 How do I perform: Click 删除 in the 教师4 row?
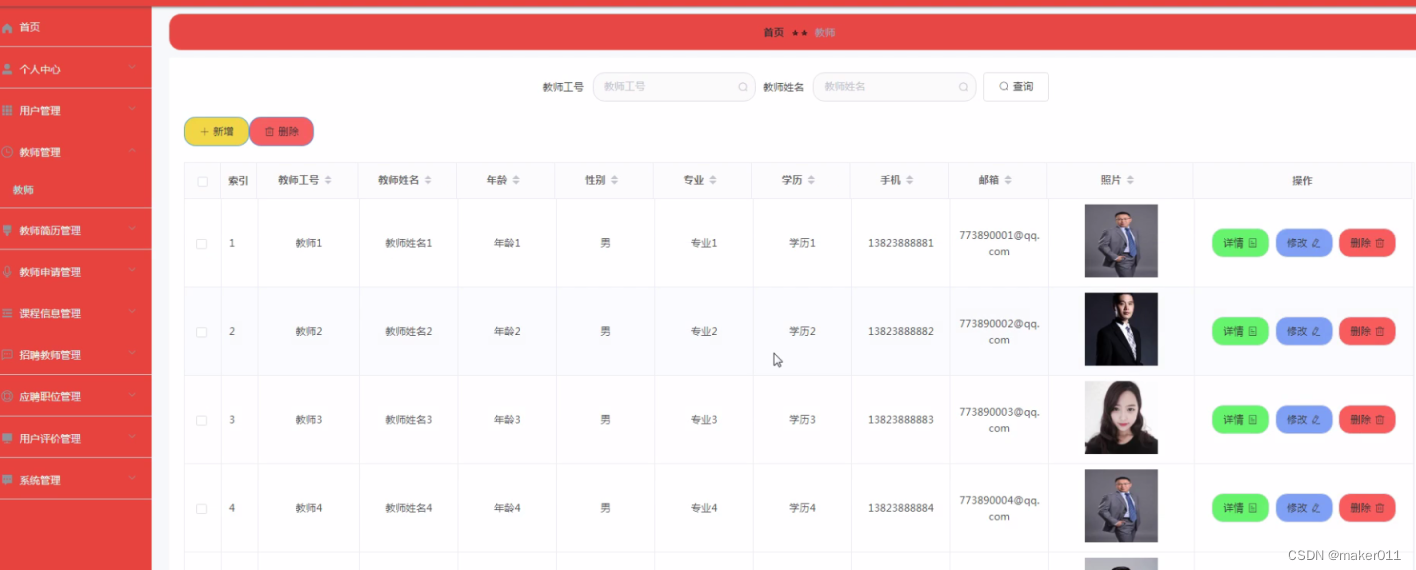click(1367, 508)
